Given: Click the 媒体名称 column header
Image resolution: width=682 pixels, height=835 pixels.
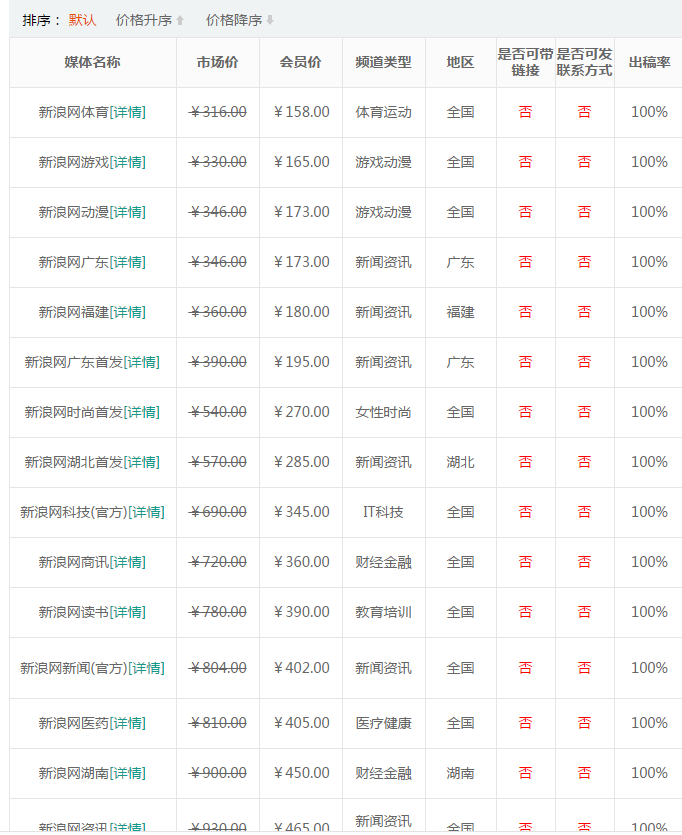Looking at the screenshot, I should pos(92,62).
